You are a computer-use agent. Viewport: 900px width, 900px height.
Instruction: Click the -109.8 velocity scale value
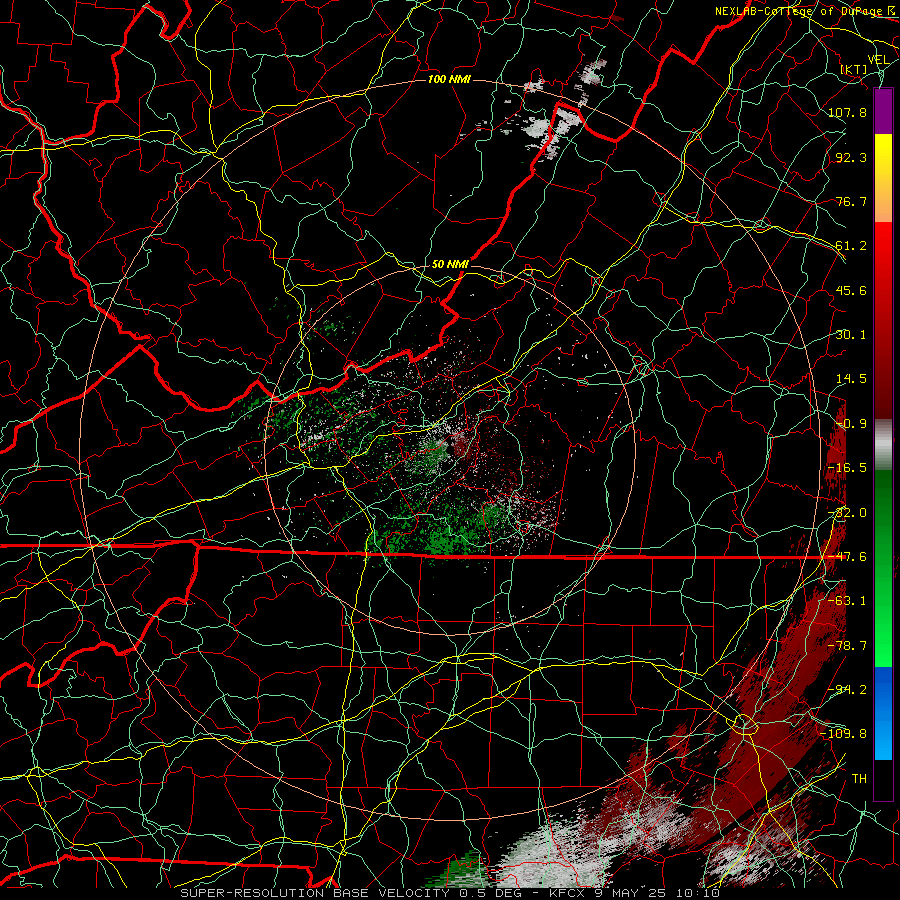coord(843,734)
